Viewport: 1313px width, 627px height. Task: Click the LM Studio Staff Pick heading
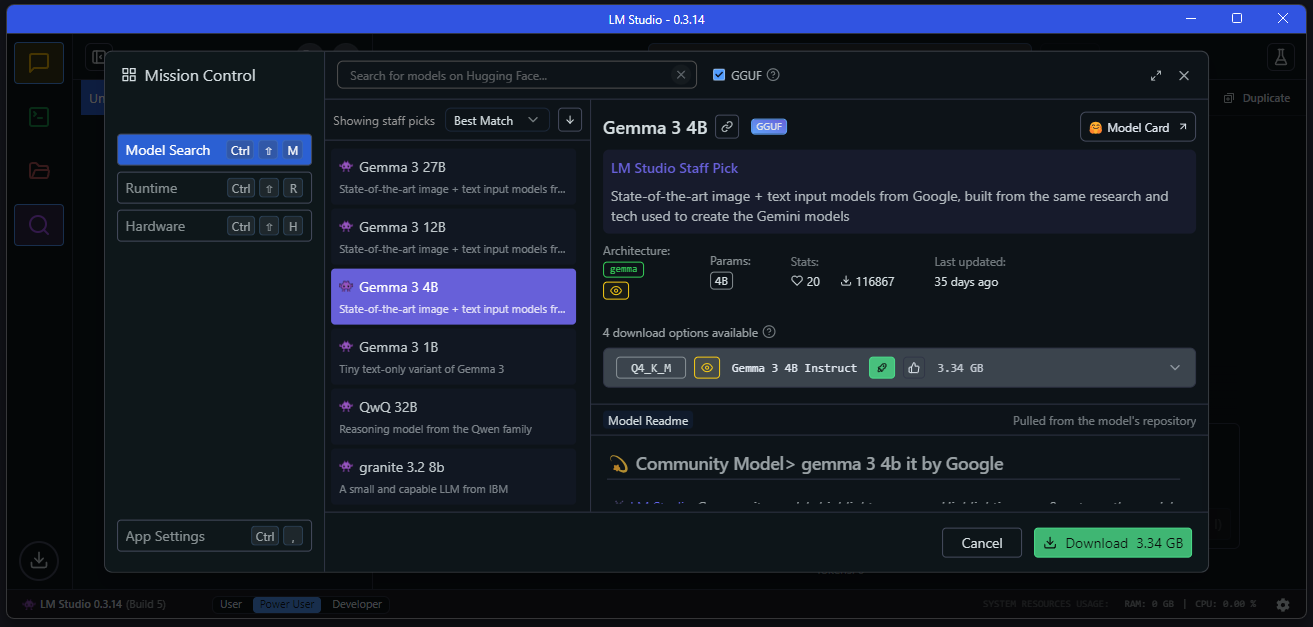(x=675, y=168)
